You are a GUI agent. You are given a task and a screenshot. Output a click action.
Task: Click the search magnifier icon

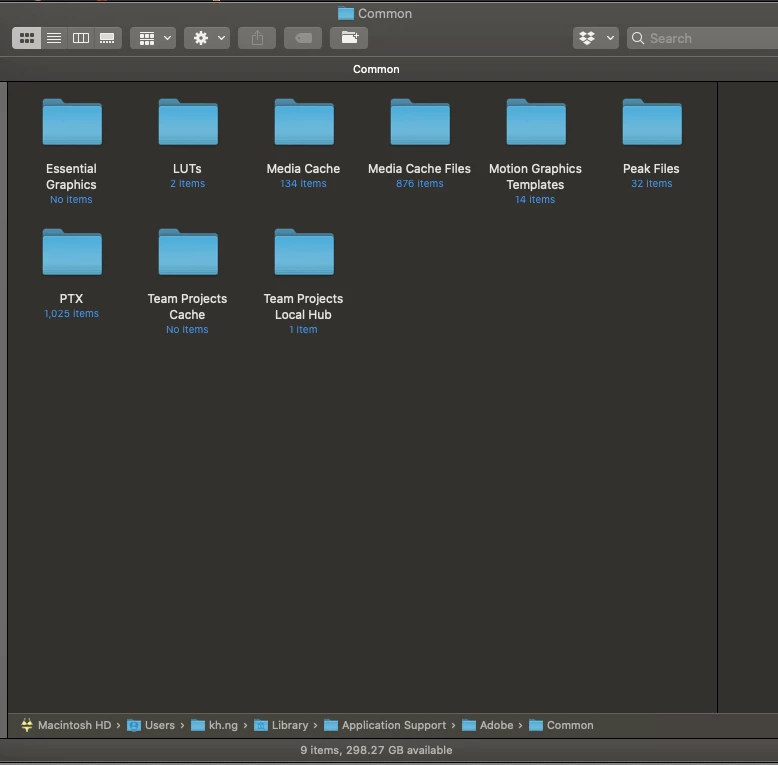point(638,38)
